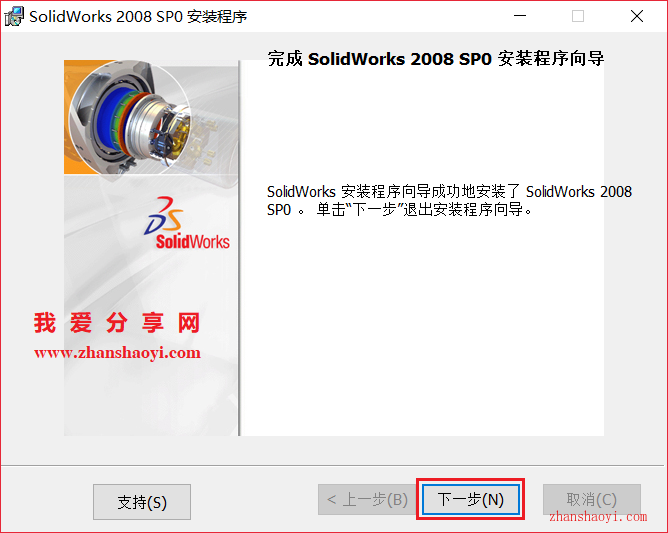Click the 完成 SolidWorks 2008 SP0 heading
Image resolution: width=668 pixels, height=533 pixels.
pos(435,59)
